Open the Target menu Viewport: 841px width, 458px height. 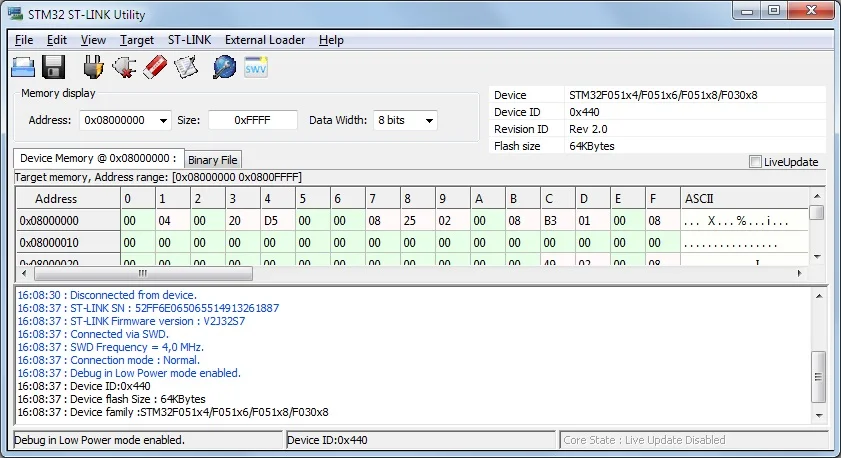137,40
